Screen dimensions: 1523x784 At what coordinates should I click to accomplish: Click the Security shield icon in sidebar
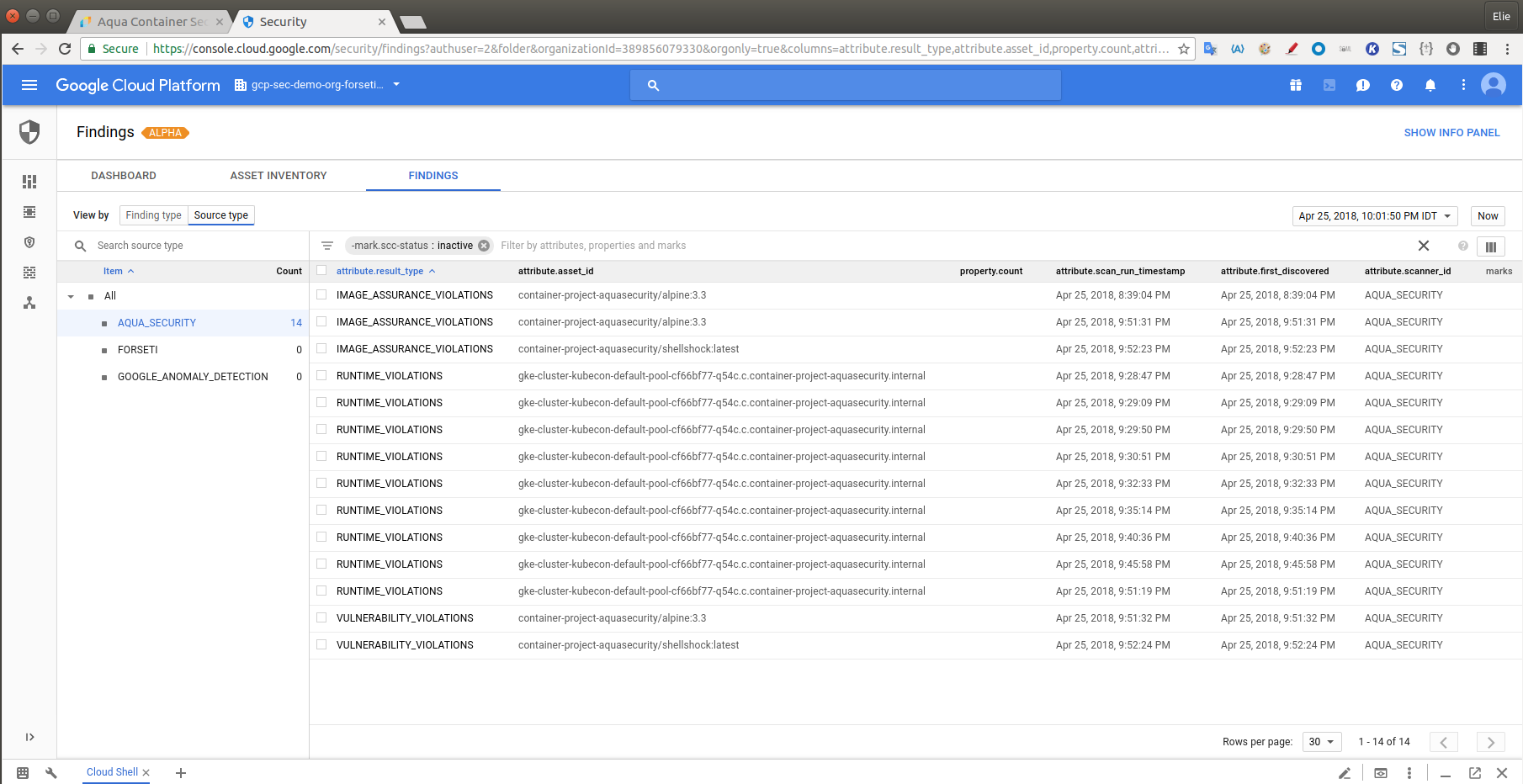(29, 132)
